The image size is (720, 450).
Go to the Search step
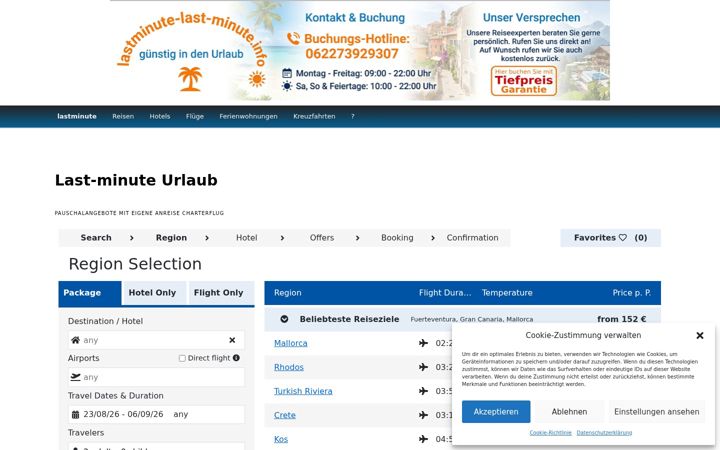coord(96,238)
